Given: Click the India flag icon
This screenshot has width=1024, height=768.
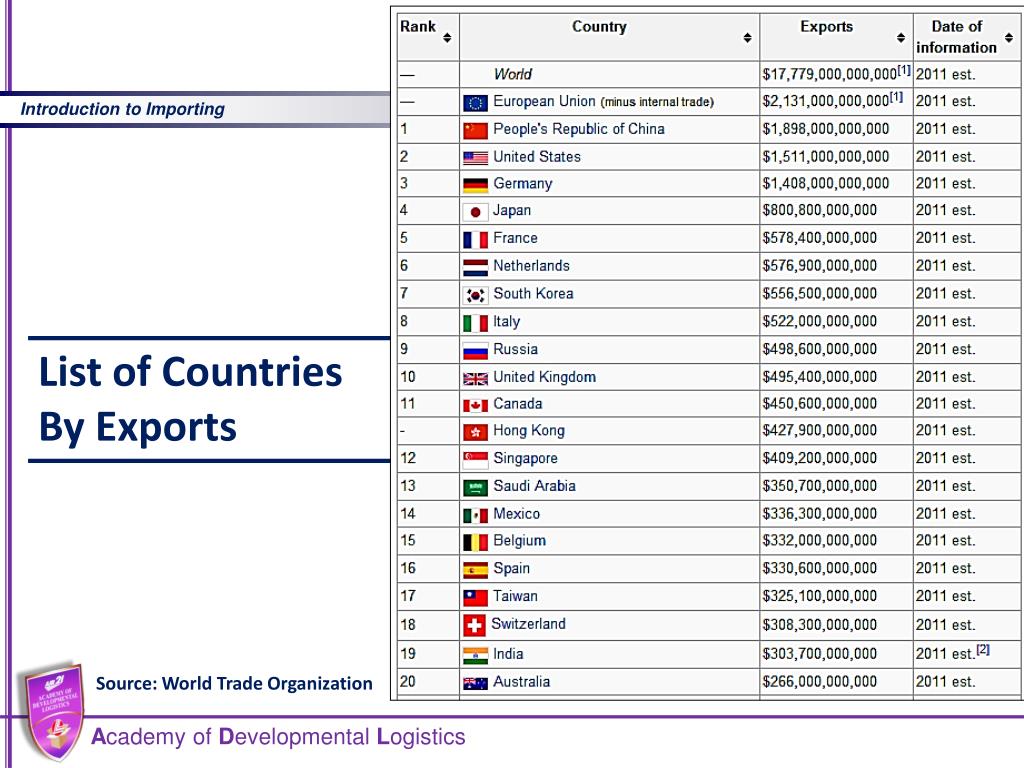Looking at the screenshot, I should (475, 656).
